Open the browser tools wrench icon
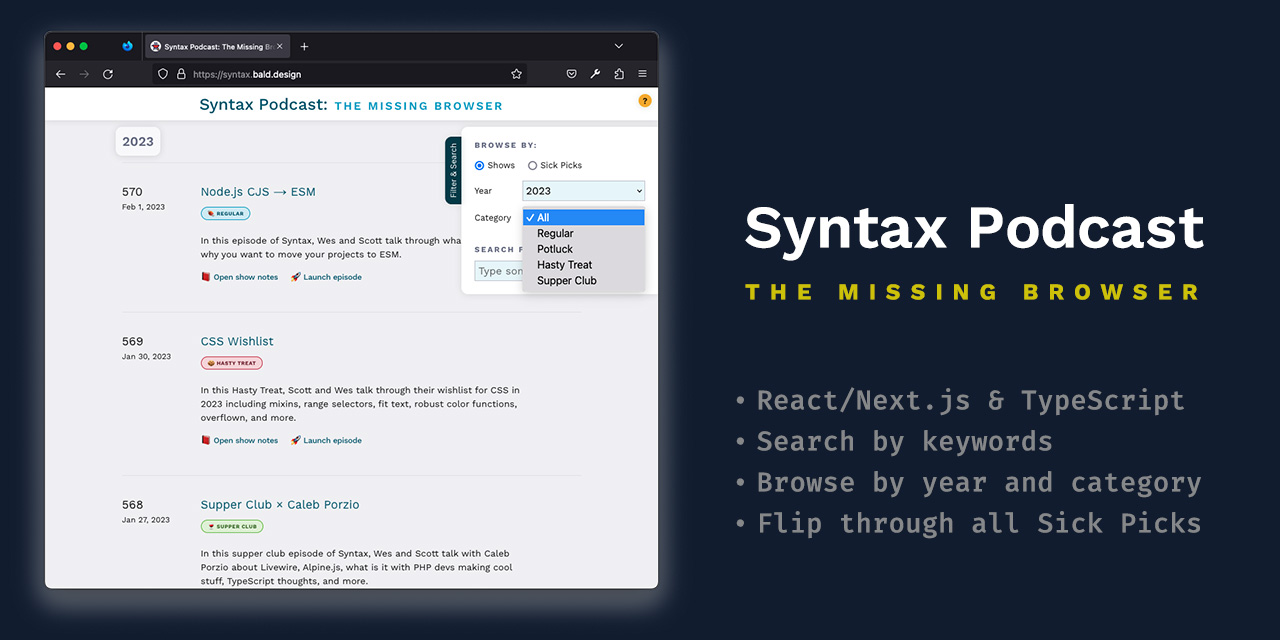Screen dimensions: 1280x640 click(x=595, y=73)
